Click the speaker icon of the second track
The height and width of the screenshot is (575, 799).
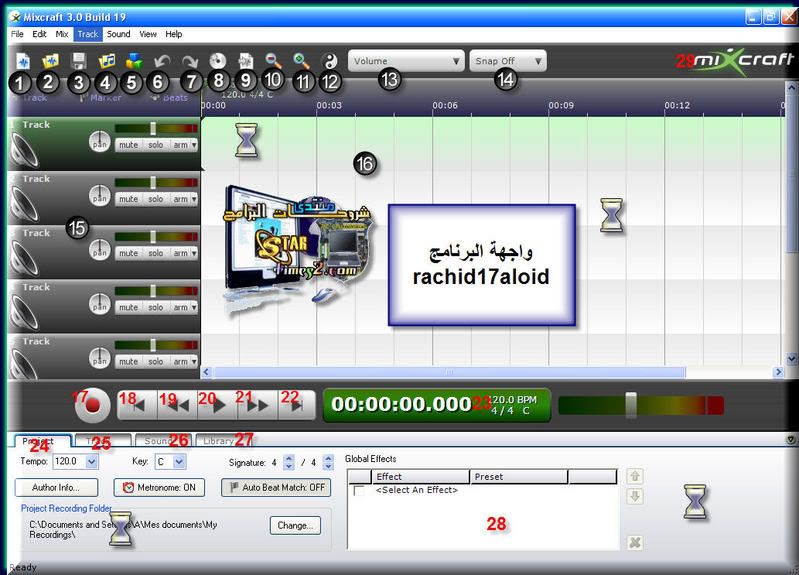coord(24,203)
